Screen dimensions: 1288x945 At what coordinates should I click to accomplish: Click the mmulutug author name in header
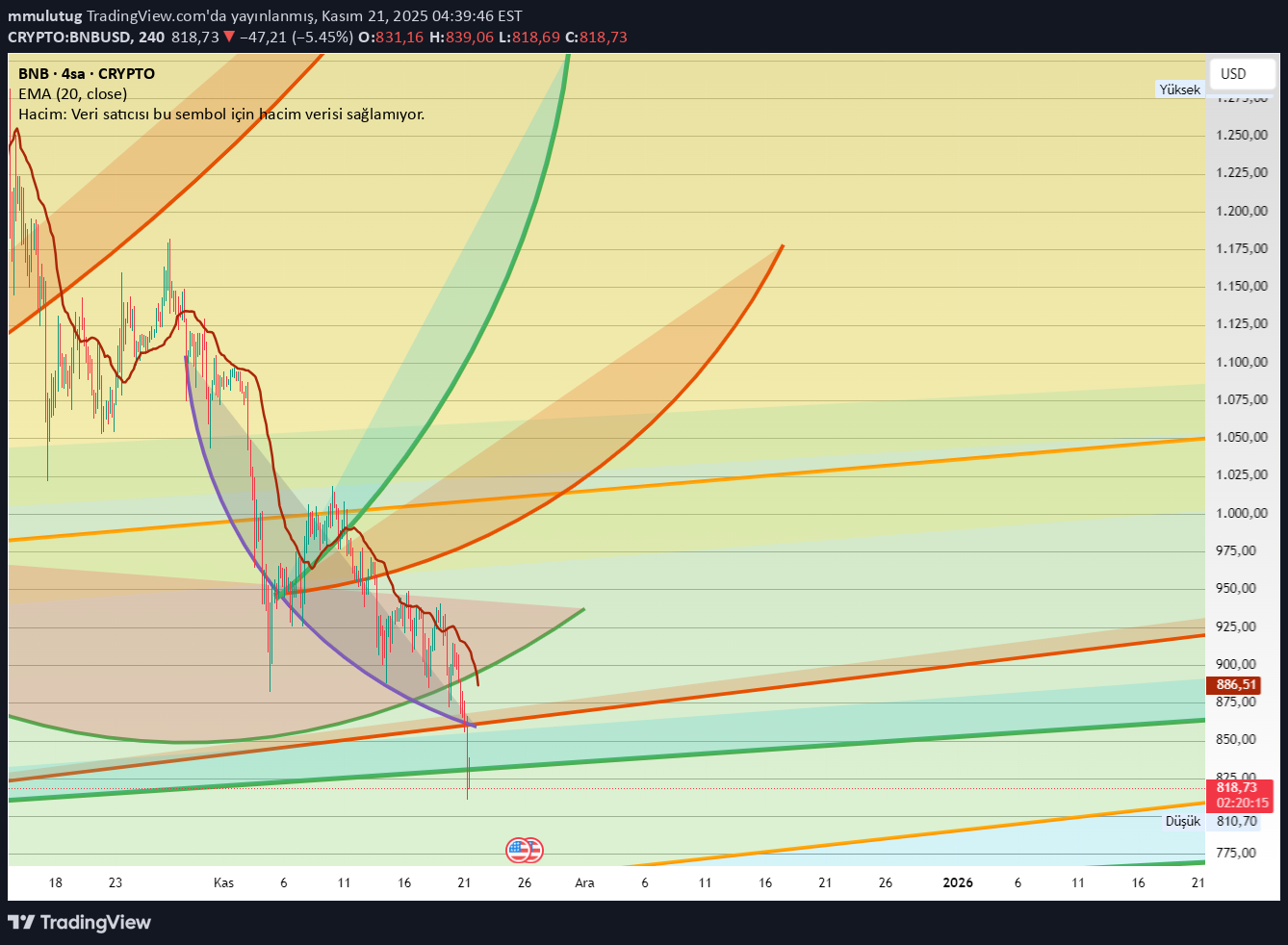click(x=44, y=16)
